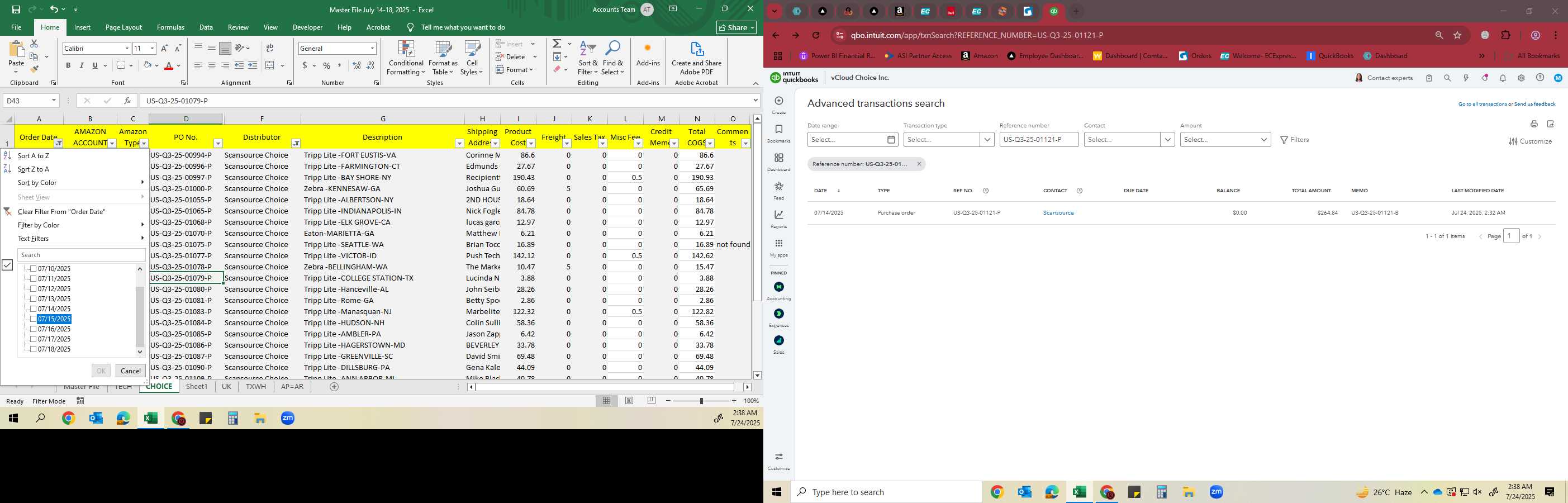Open PO No. column filter dropdown
Viewport: 1568px width, 503px height.
218,143
